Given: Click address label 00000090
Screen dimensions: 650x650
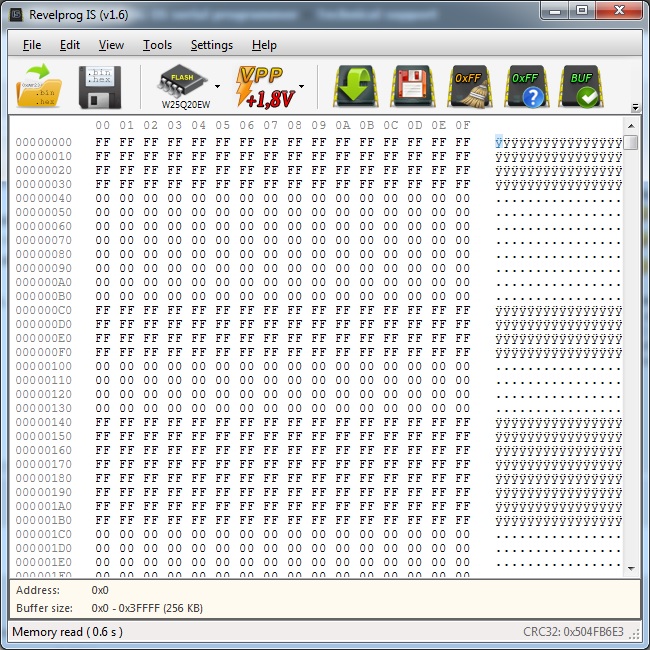Looking at the screenshot, I should click(44, 268).
